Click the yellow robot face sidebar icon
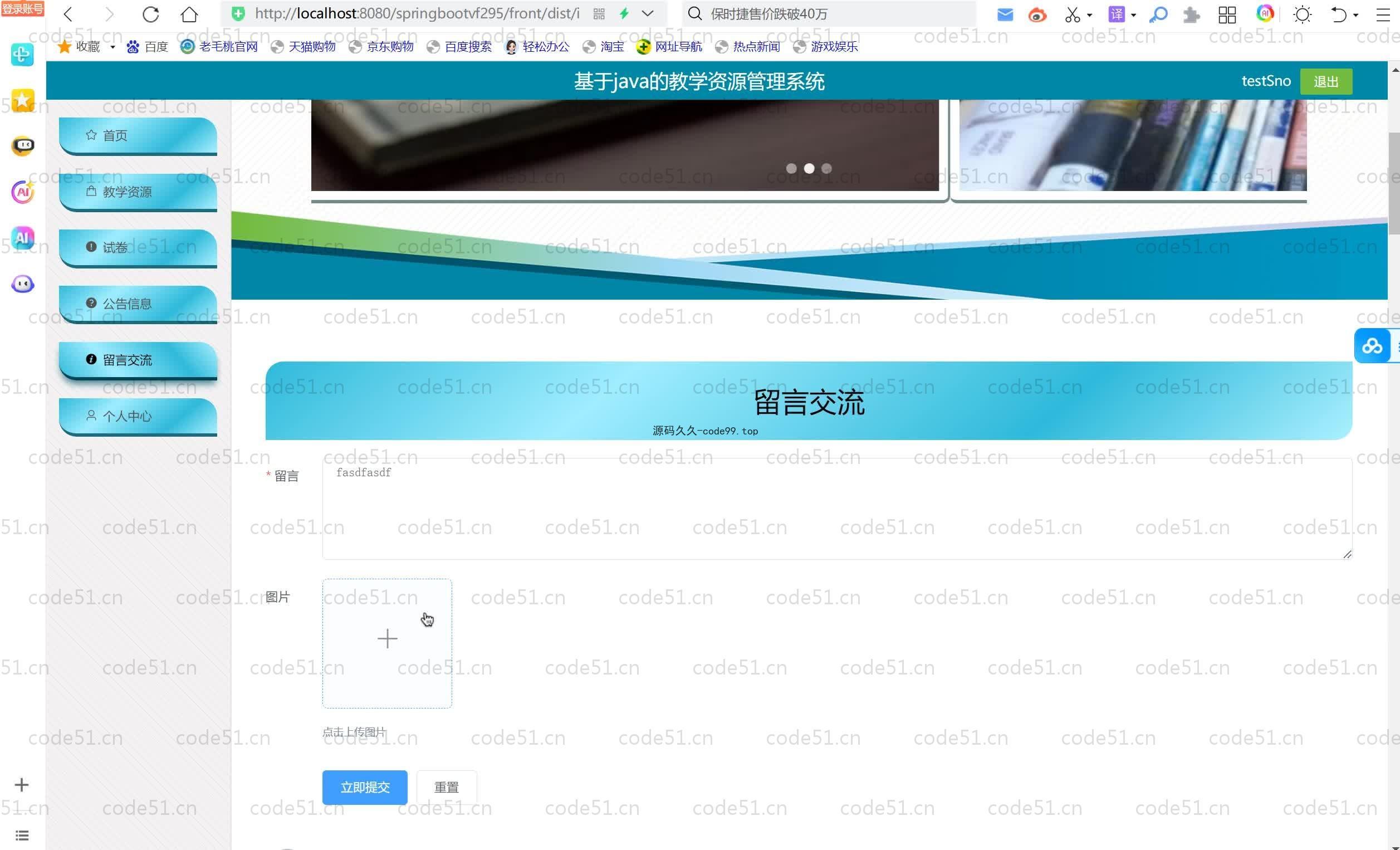The height and width of the screenshot is (850, 1400). click(22, 146)
